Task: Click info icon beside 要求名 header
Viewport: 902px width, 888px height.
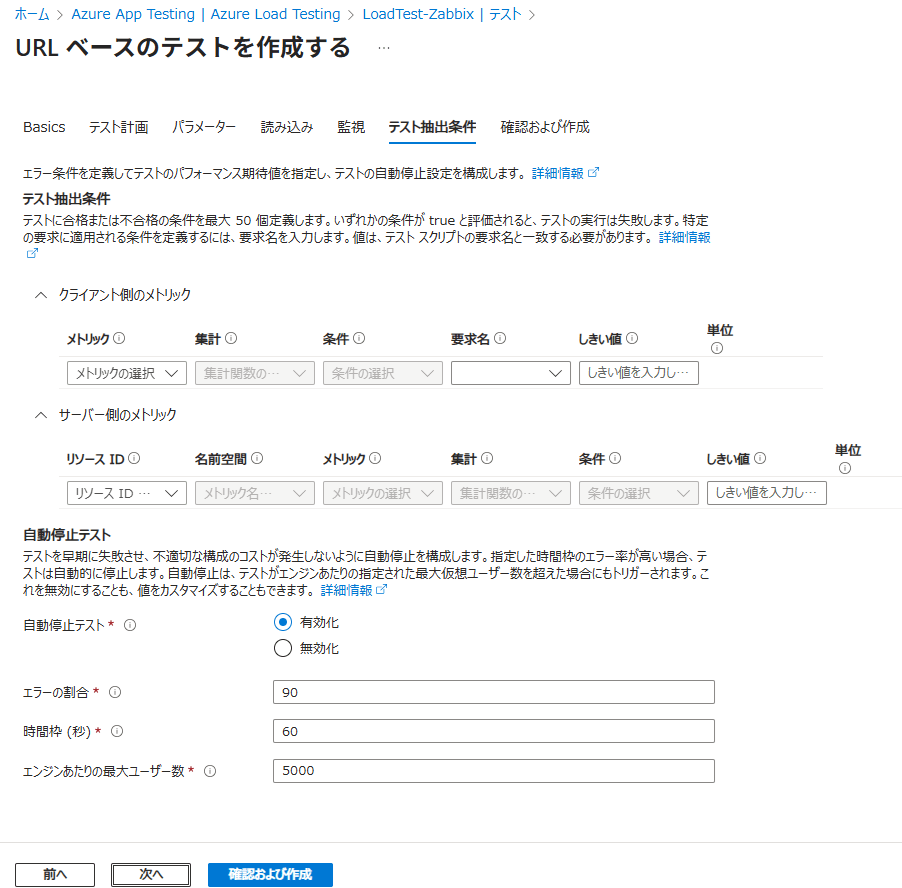Action: (500, 339)
